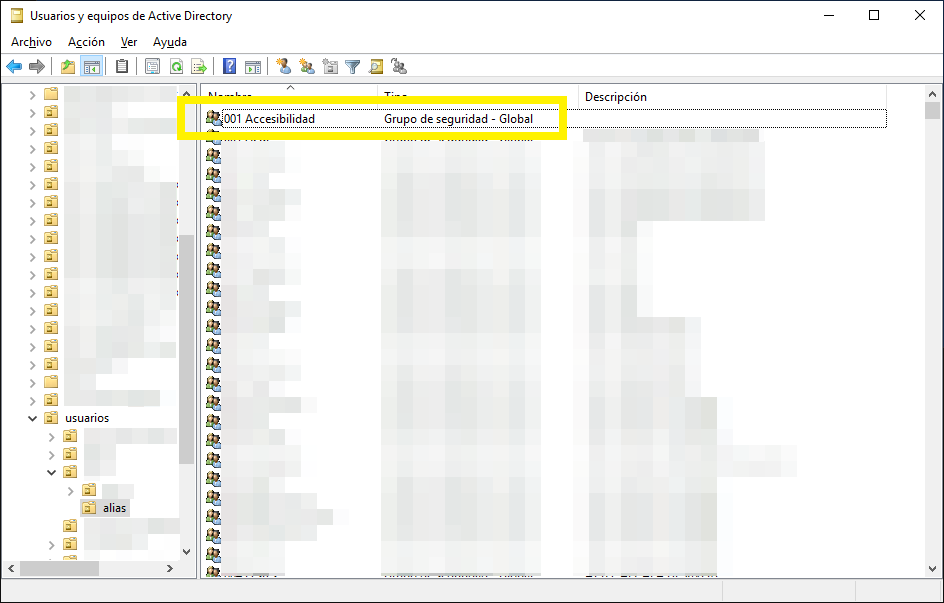
Task: Click the Find objects magnifier icon
Action: [x=376, y=66]
